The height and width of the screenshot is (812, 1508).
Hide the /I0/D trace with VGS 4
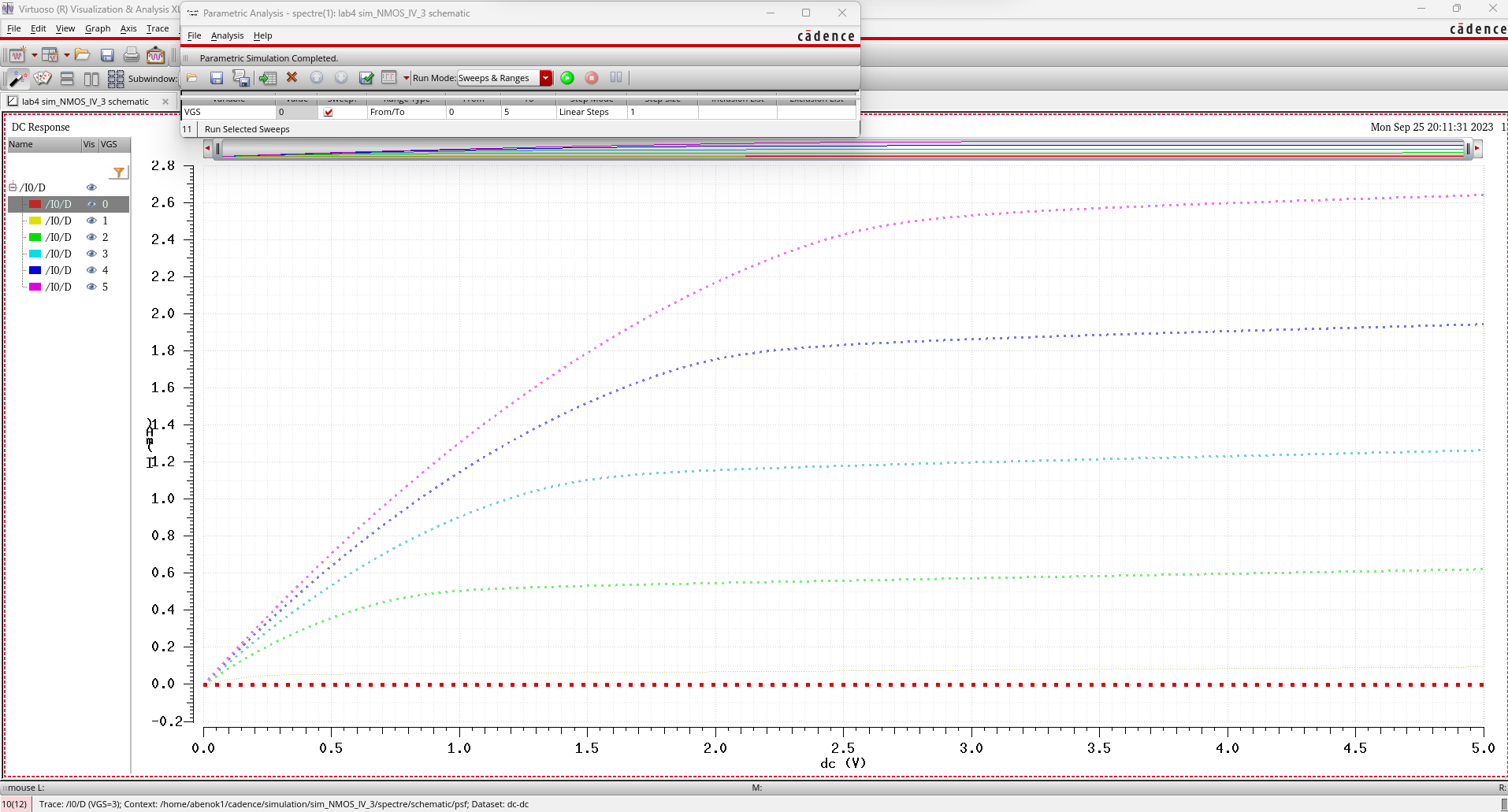tap(91, 270)
